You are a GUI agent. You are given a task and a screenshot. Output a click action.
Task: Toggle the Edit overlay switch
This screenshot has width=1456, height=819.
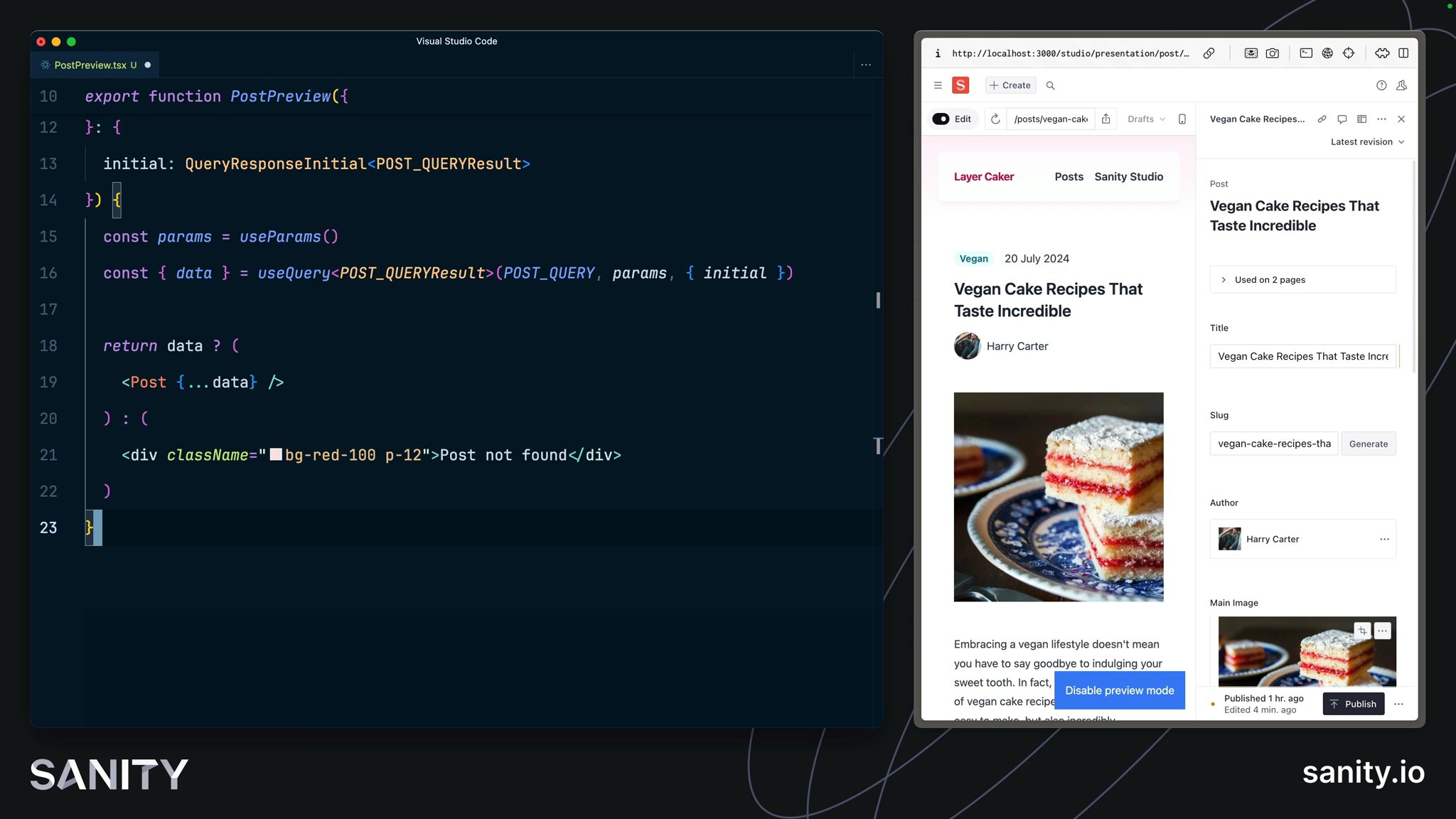[x=941, y=119]
